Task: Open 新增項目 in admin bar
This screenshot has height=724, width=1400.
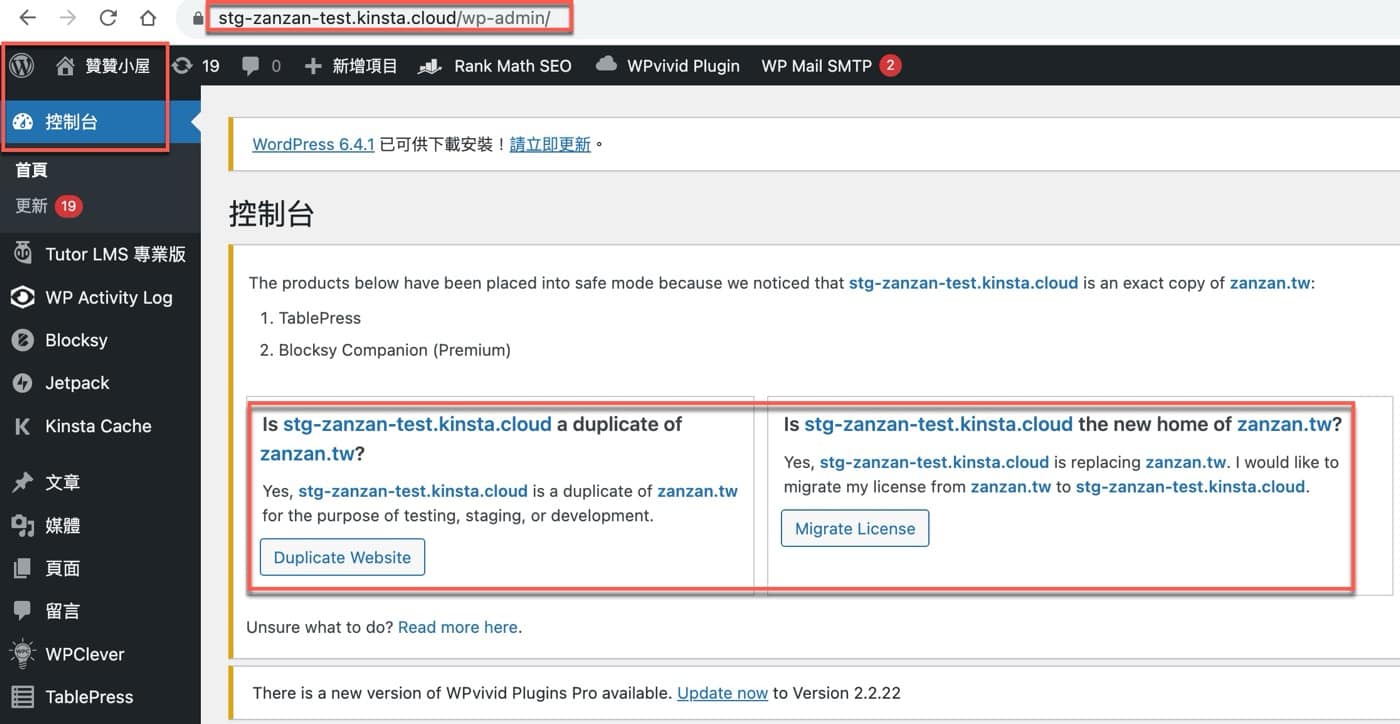Action: pyautogui.click(x=351, y=66)
